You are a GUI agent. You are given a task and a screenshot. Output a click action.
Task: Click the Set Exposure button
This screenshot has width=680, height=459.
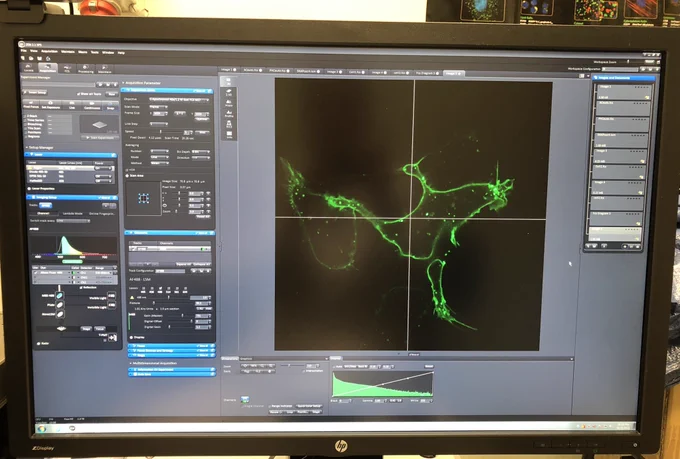point(51,105)
